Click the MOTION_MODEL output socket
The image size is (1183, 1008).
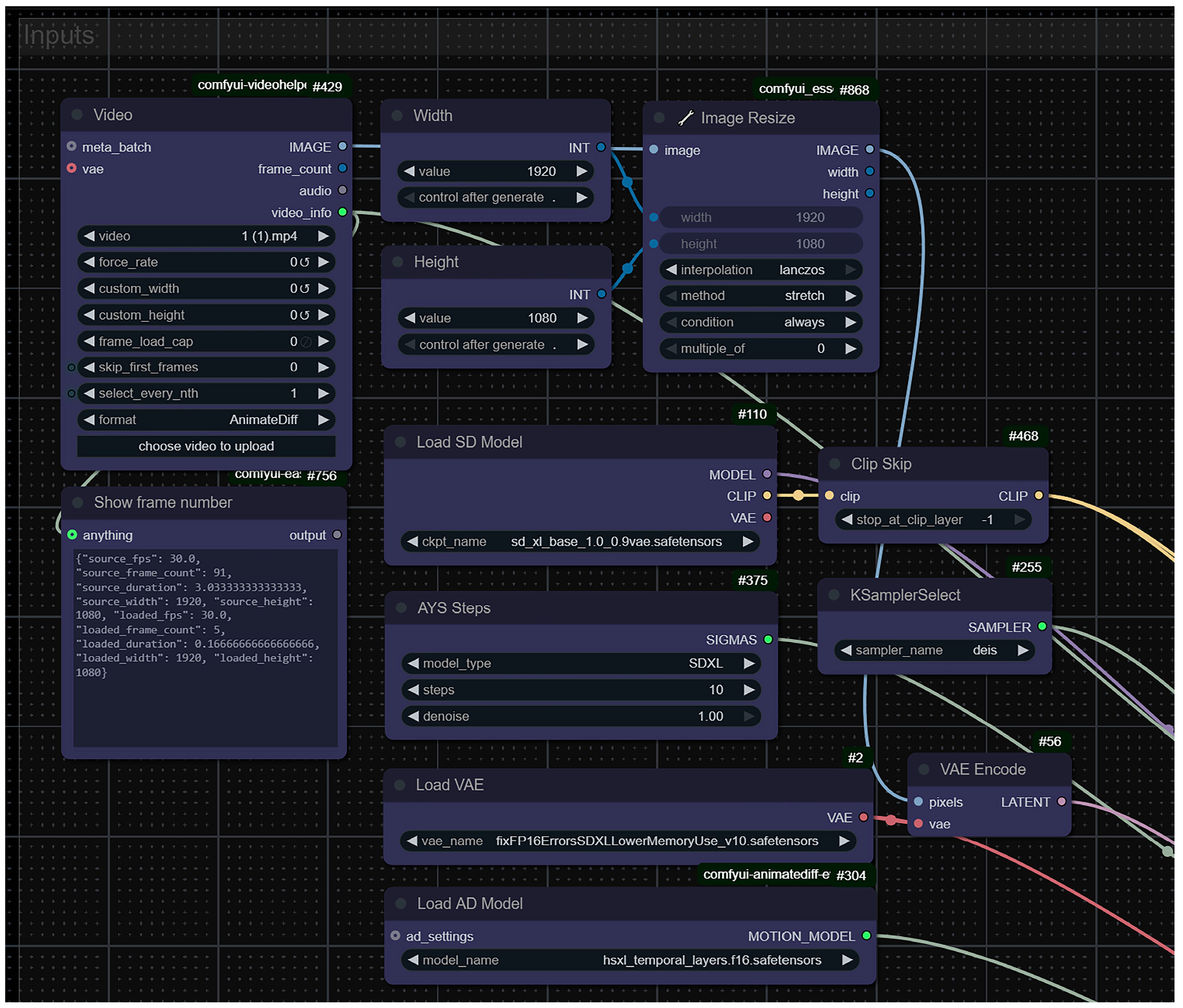866,935
